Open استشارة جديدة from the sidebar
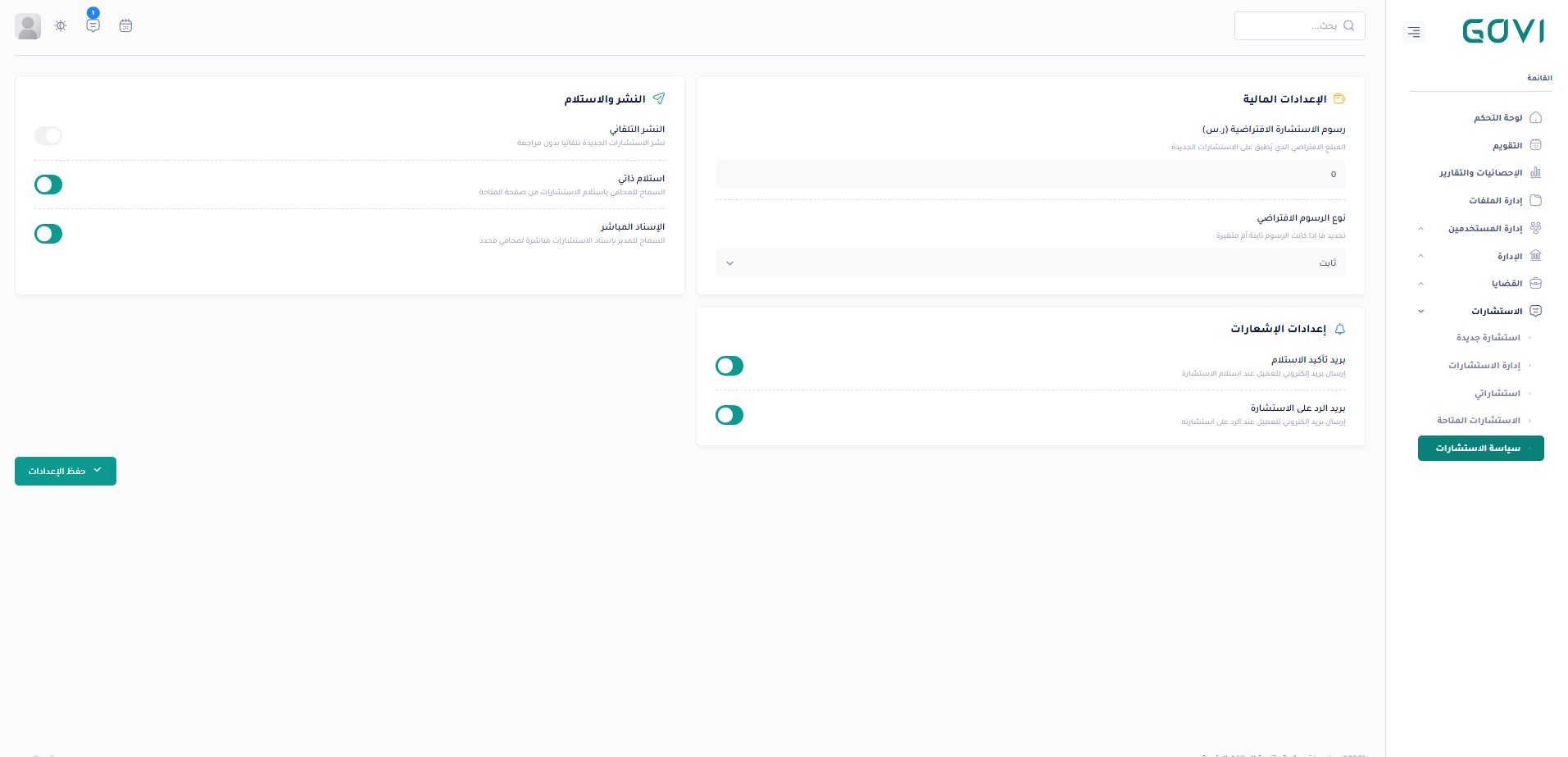The image size is (1568, 757). (x=1488, y=337)
